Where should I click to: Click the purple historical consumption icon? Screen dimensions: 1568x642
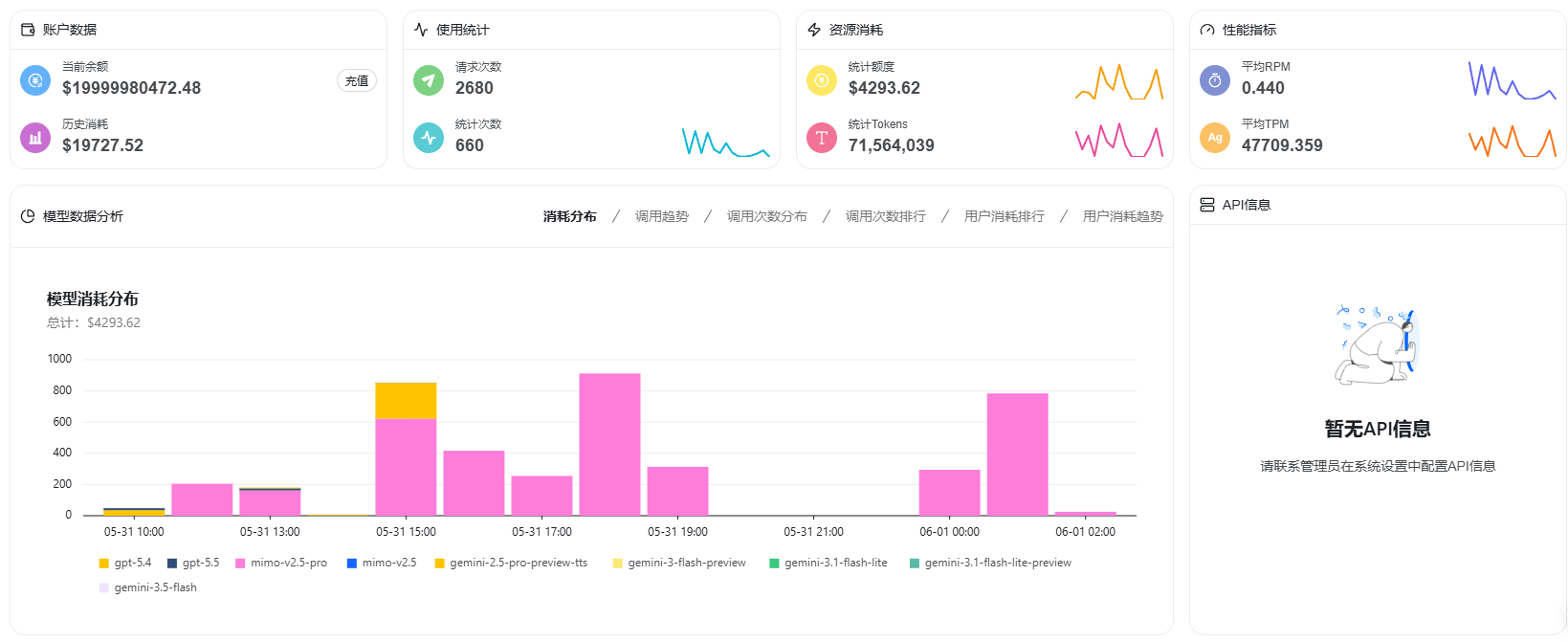coord(35,138)
